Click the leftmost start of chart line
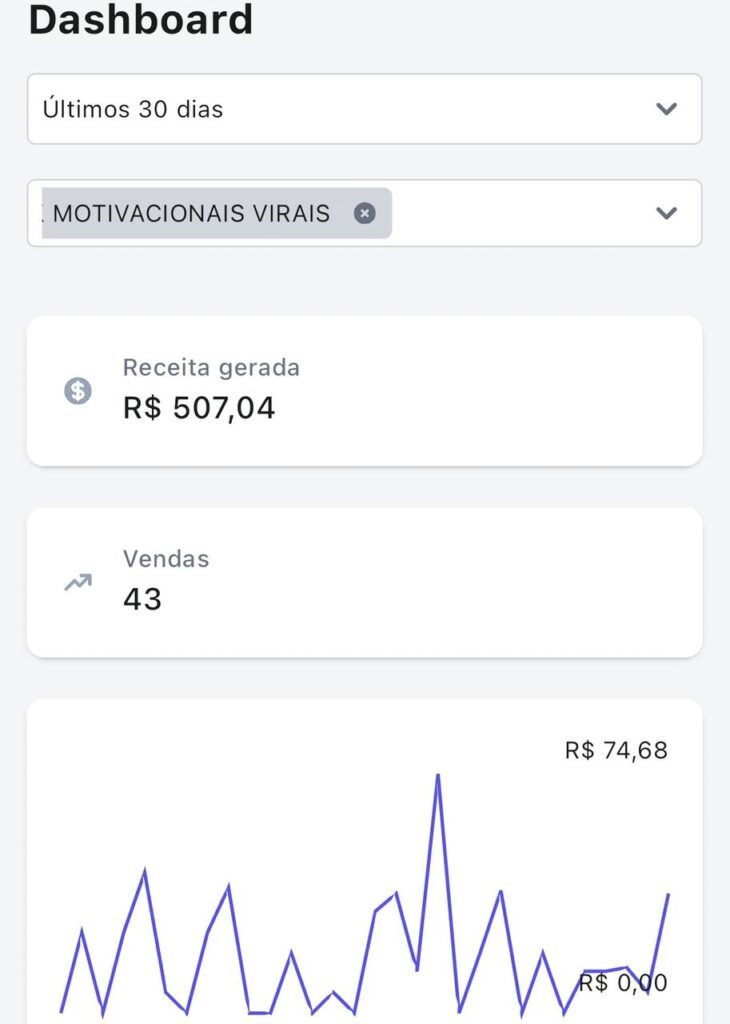 (62, 1011)
